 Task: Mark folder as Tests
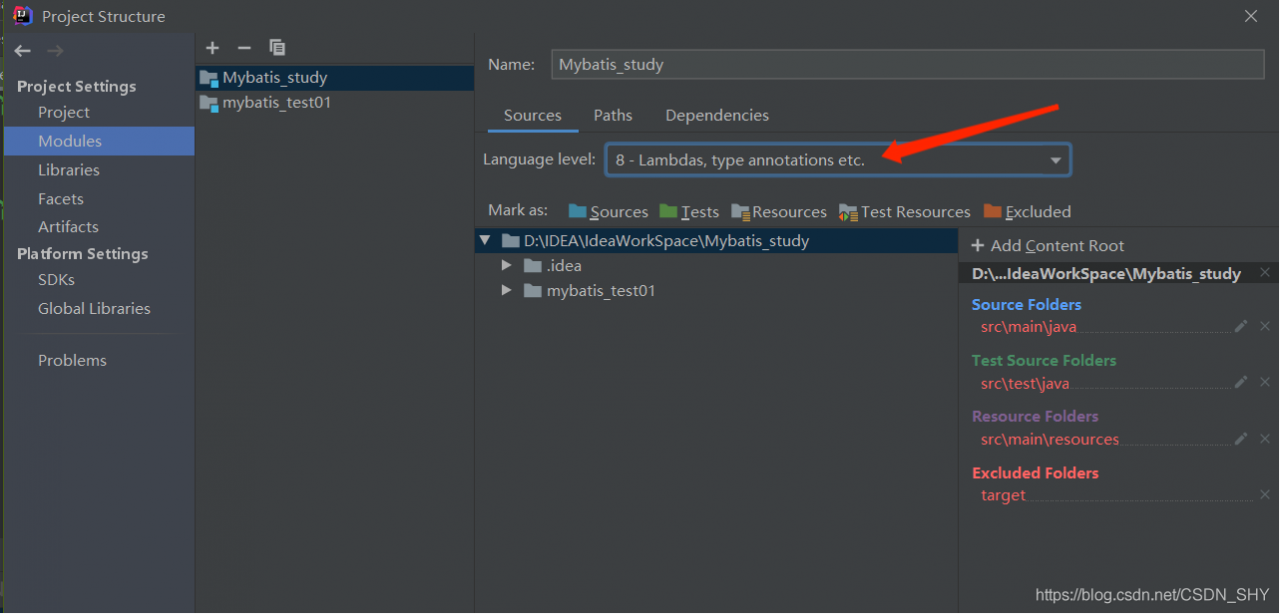(689, 212)
